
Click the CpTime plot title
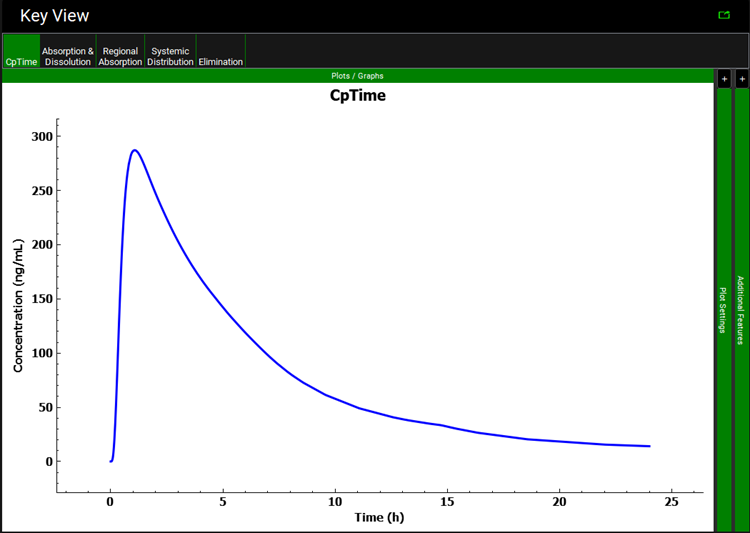(x=357, y=96)
